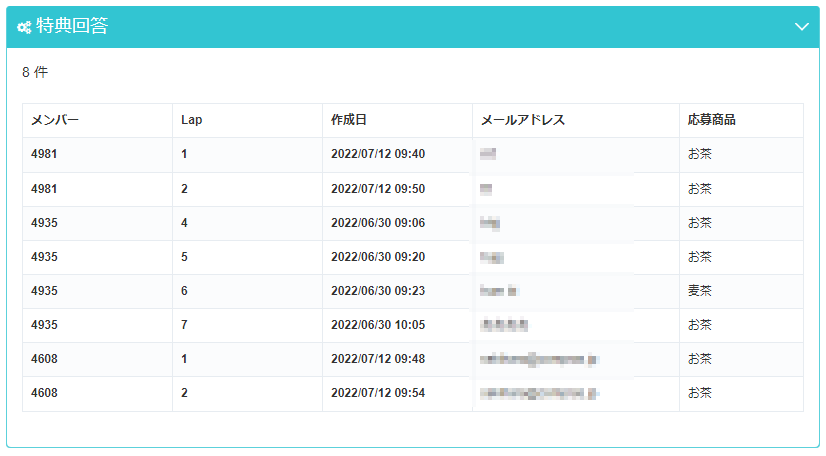This screenshot has height=456, width=826.
Task: Select the Lap value 6 cell
Action: click(x=185, y=291)
